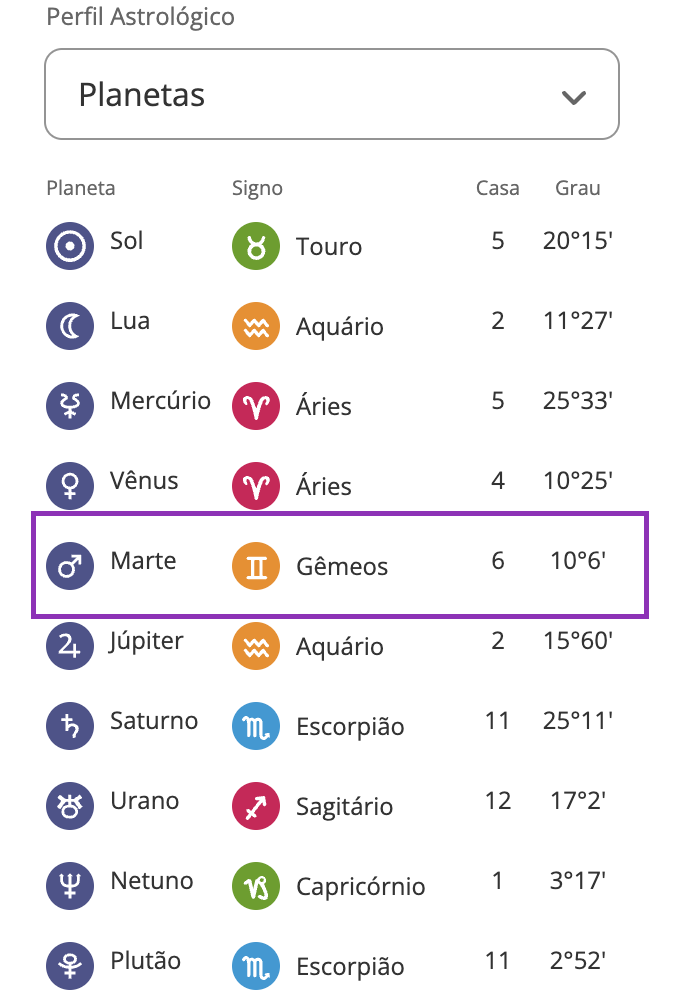The width and height of the screenshot is (686, 1006).
Task: Click the Áries icon beside Mercúrio
Action: (255, 405)
